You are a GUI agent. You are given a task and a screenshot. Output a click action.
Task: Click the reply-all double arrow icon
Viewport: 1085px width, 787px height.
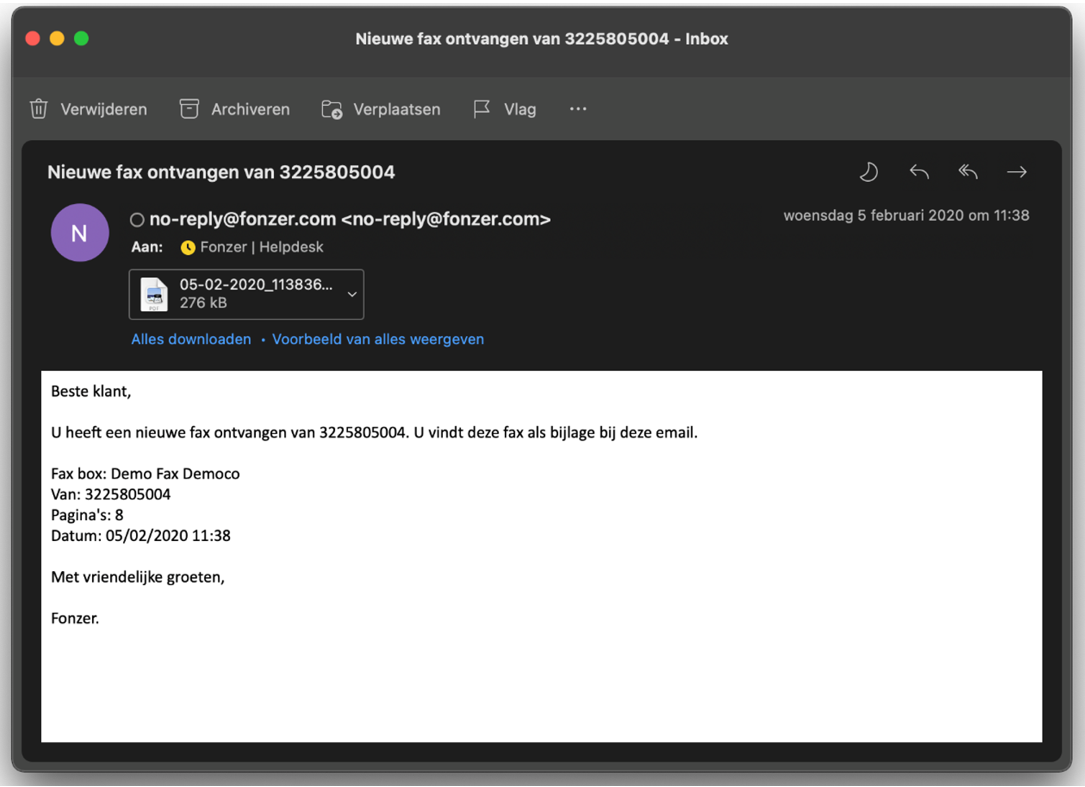click(968, 172)
